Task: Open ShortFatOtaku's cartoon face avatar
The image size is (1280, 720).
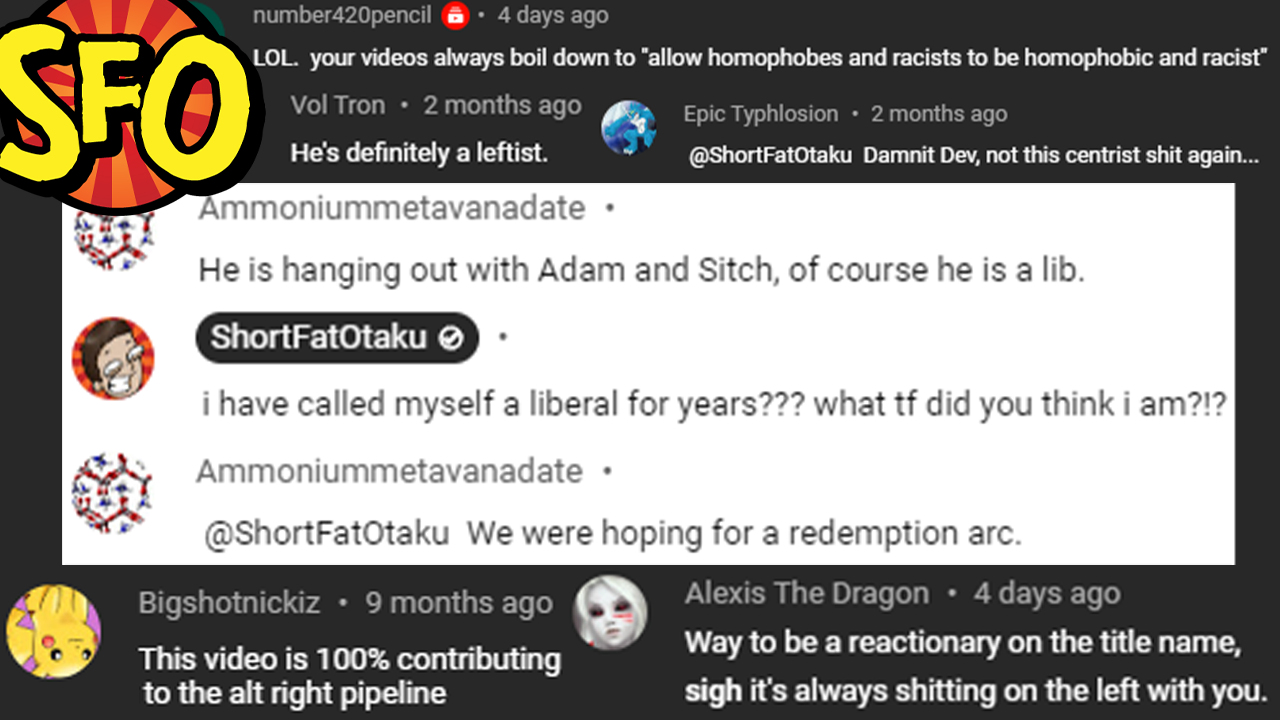Action: (113, 358)
